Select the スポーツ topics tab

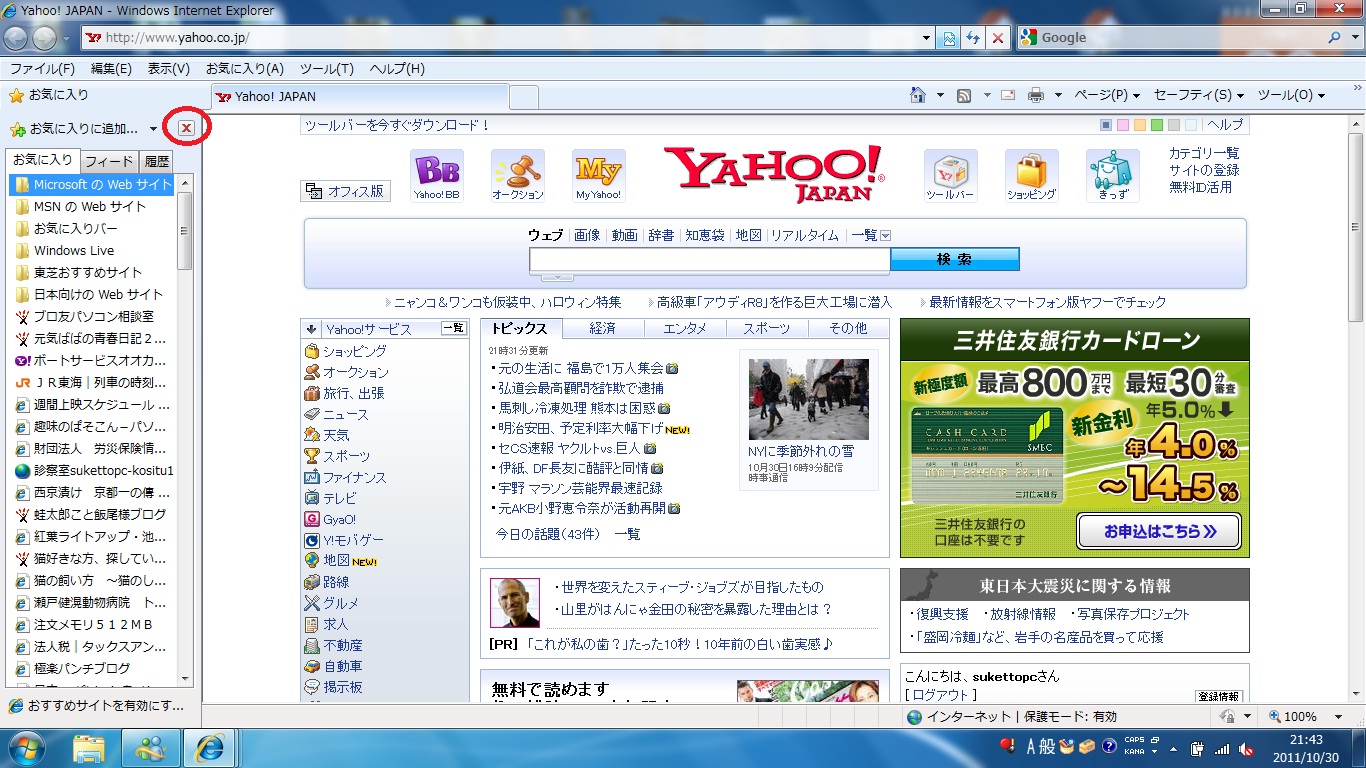[766, 328]
